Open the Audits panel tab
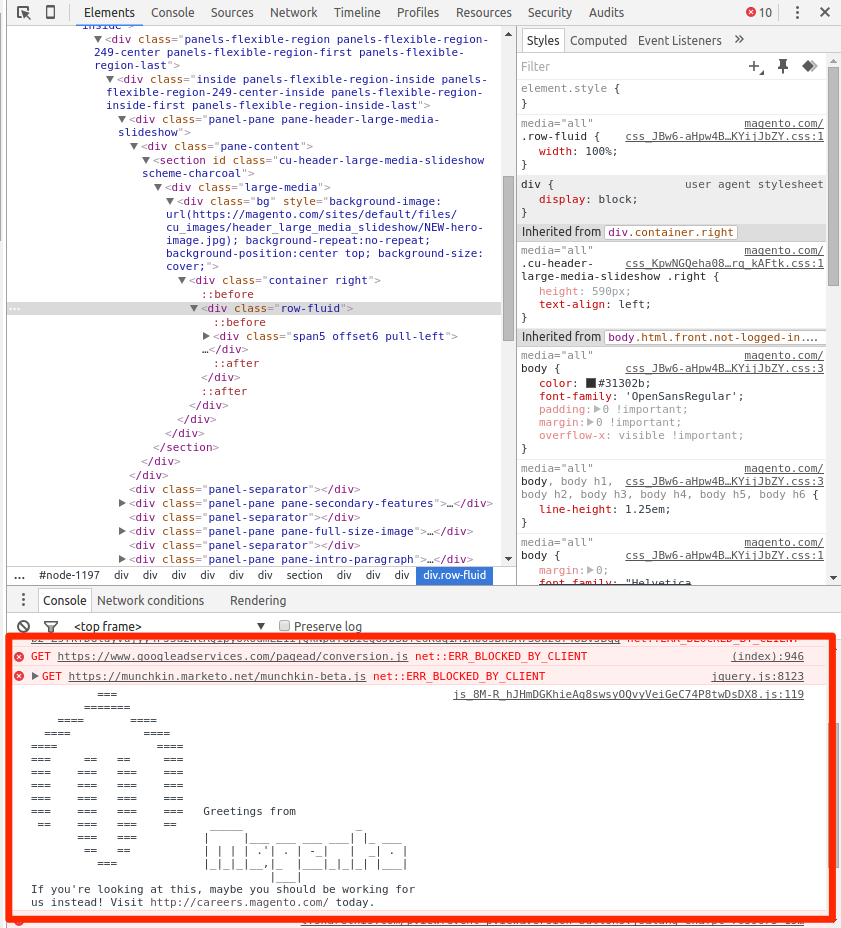 606,12
